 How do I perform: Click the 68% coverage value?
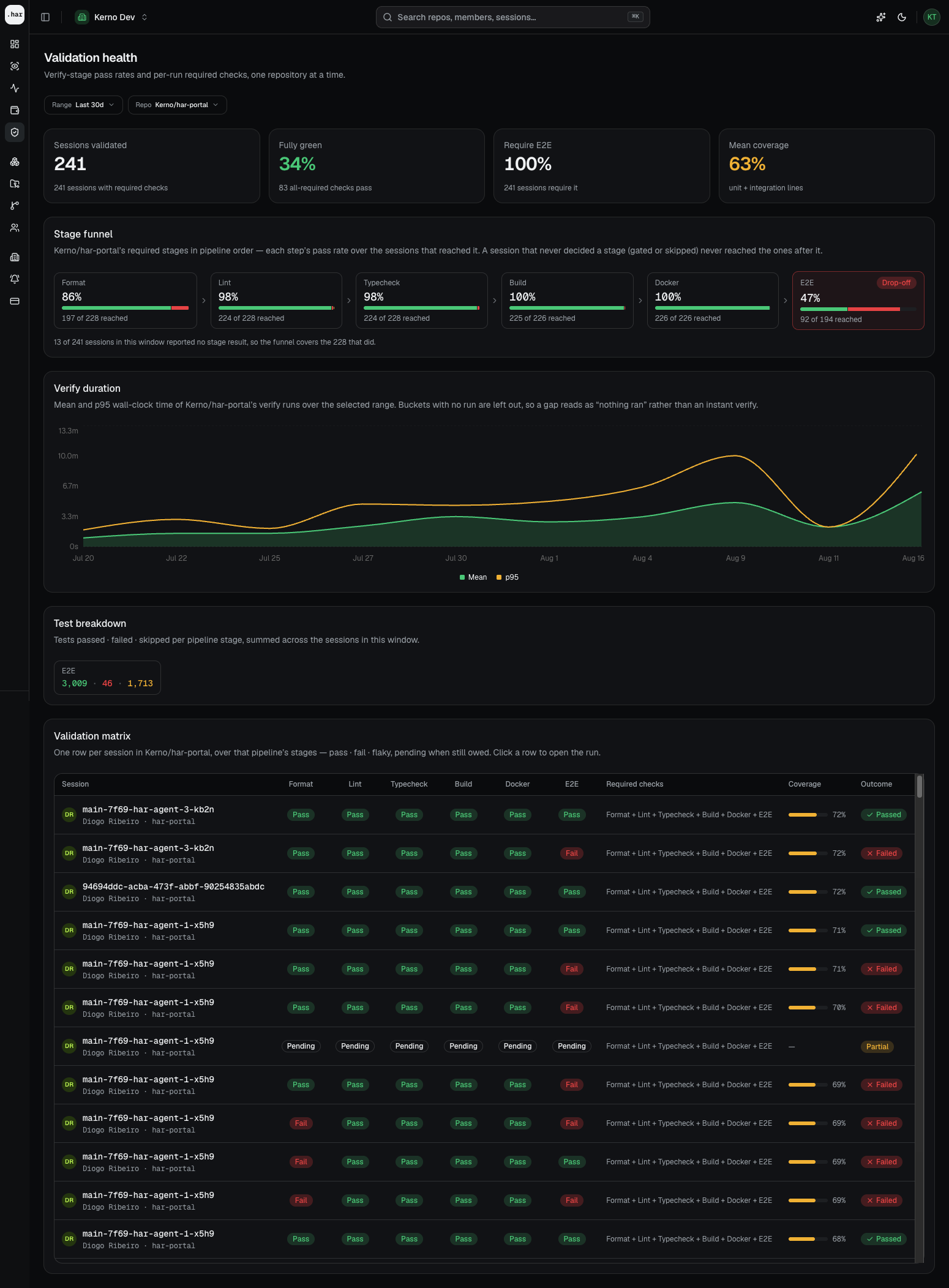[x=839, y=1239]
